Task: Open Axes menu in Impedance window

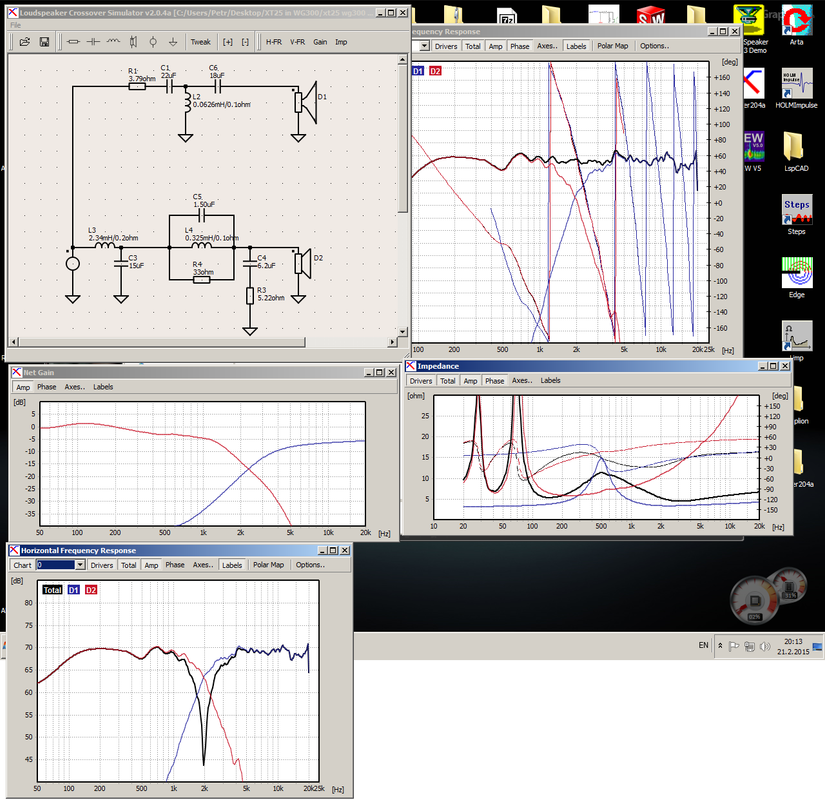Action: click(522, 381)
